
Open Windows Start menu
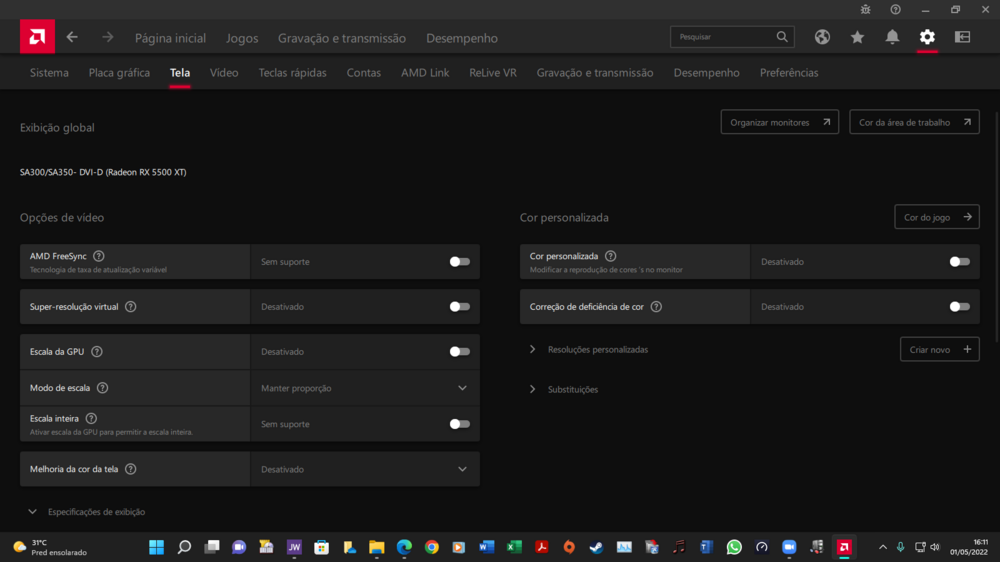click(156, 547)
